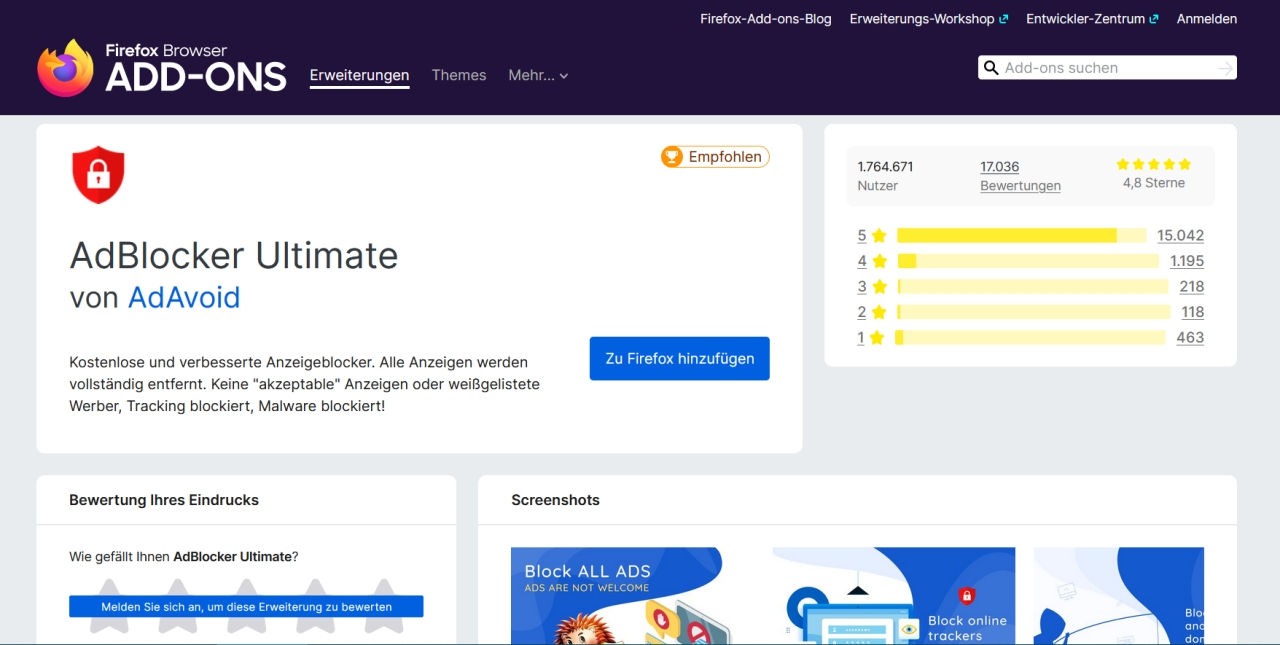Click the Firefox logo icon
This screenshot has height=645, width=1280.
click(x=65, y=68)
